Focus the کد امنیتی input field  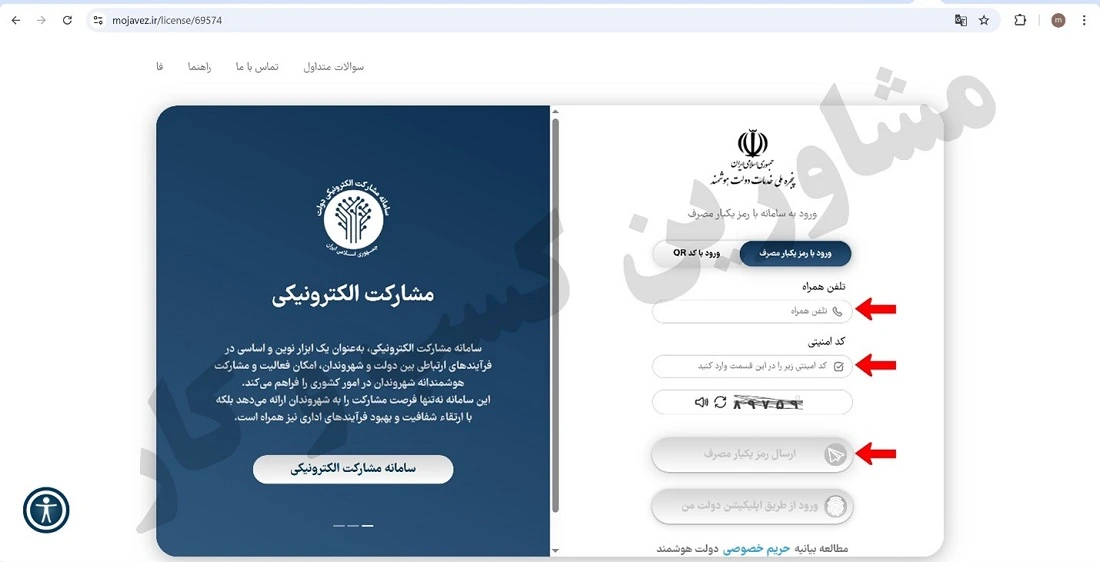pyautogui.click(x=752, y=366)
